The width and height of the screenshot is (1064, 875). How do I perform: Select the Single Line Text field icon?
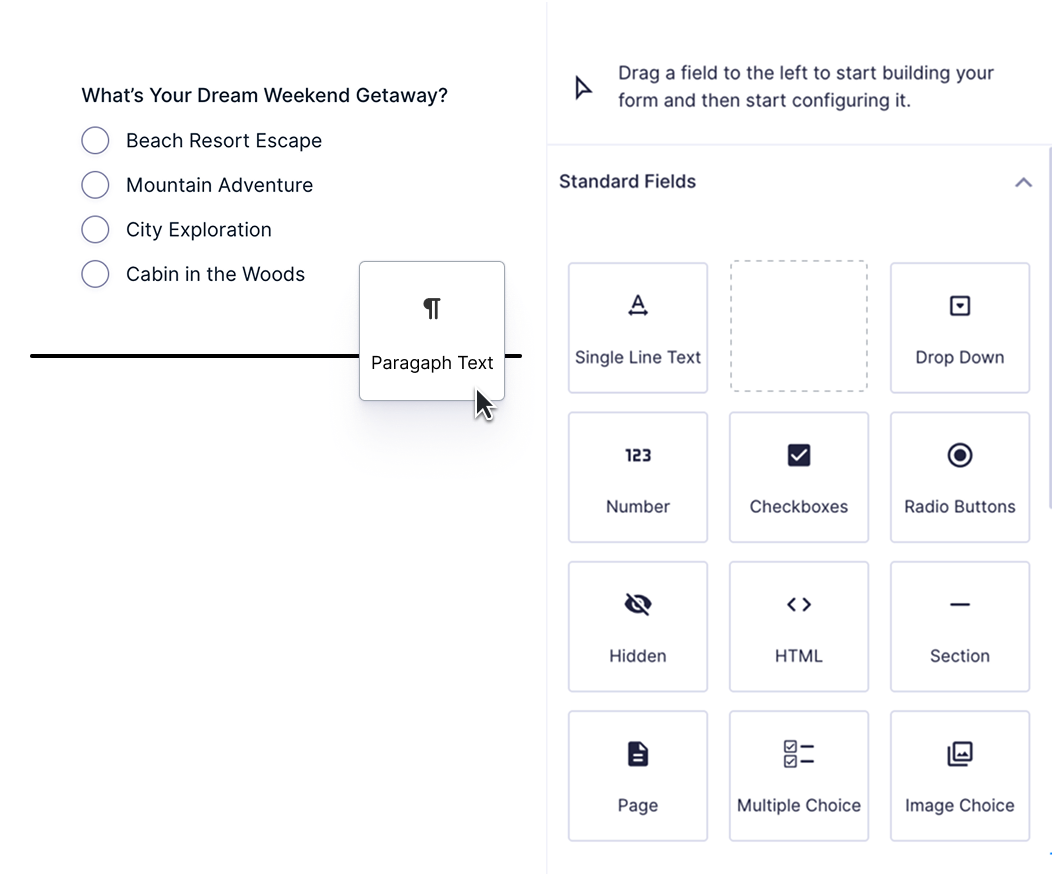click(638, 306)
